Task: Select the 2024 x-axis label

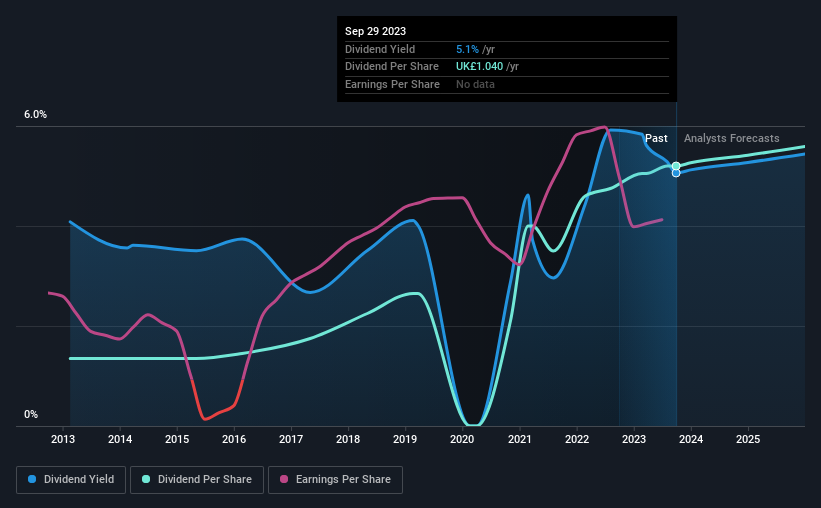Action: click(x=691, y=439)
